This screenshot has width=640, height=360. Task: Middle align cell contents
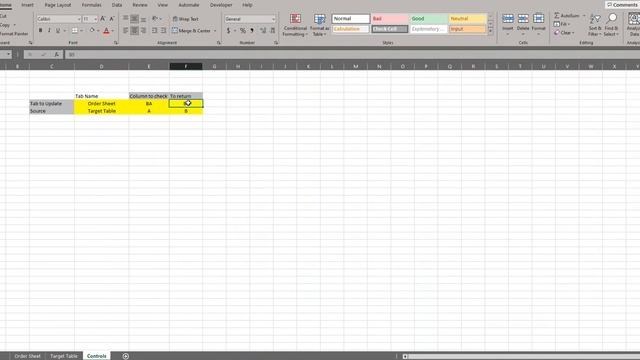(x=134, y=19)
